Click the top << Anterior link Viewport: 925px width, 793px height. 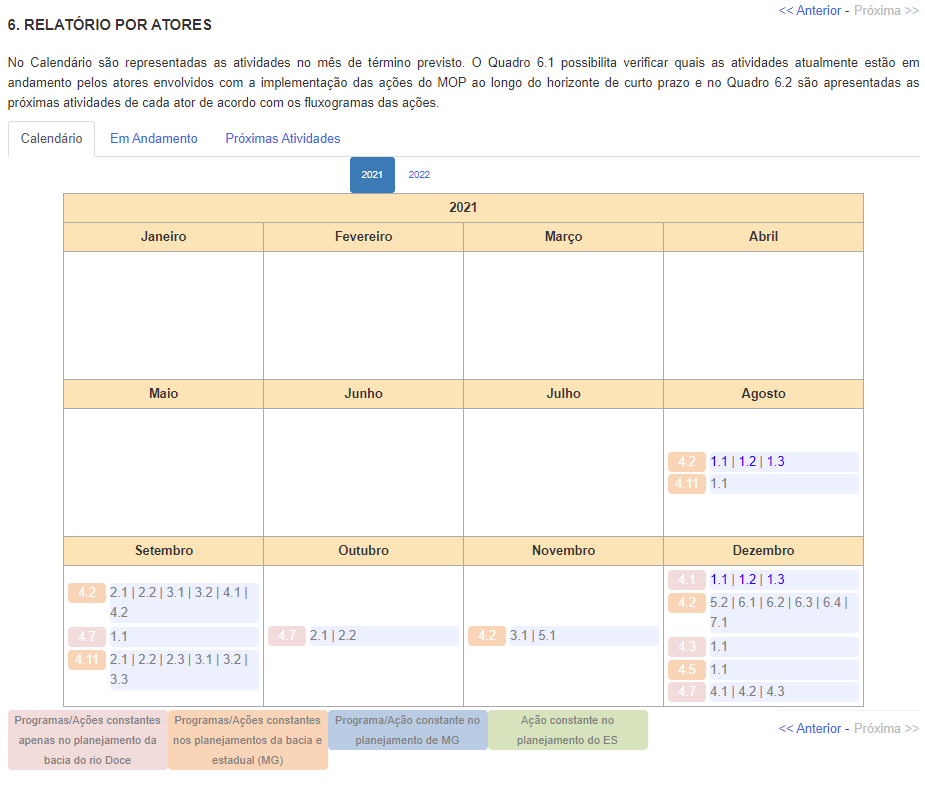point(809,11)
